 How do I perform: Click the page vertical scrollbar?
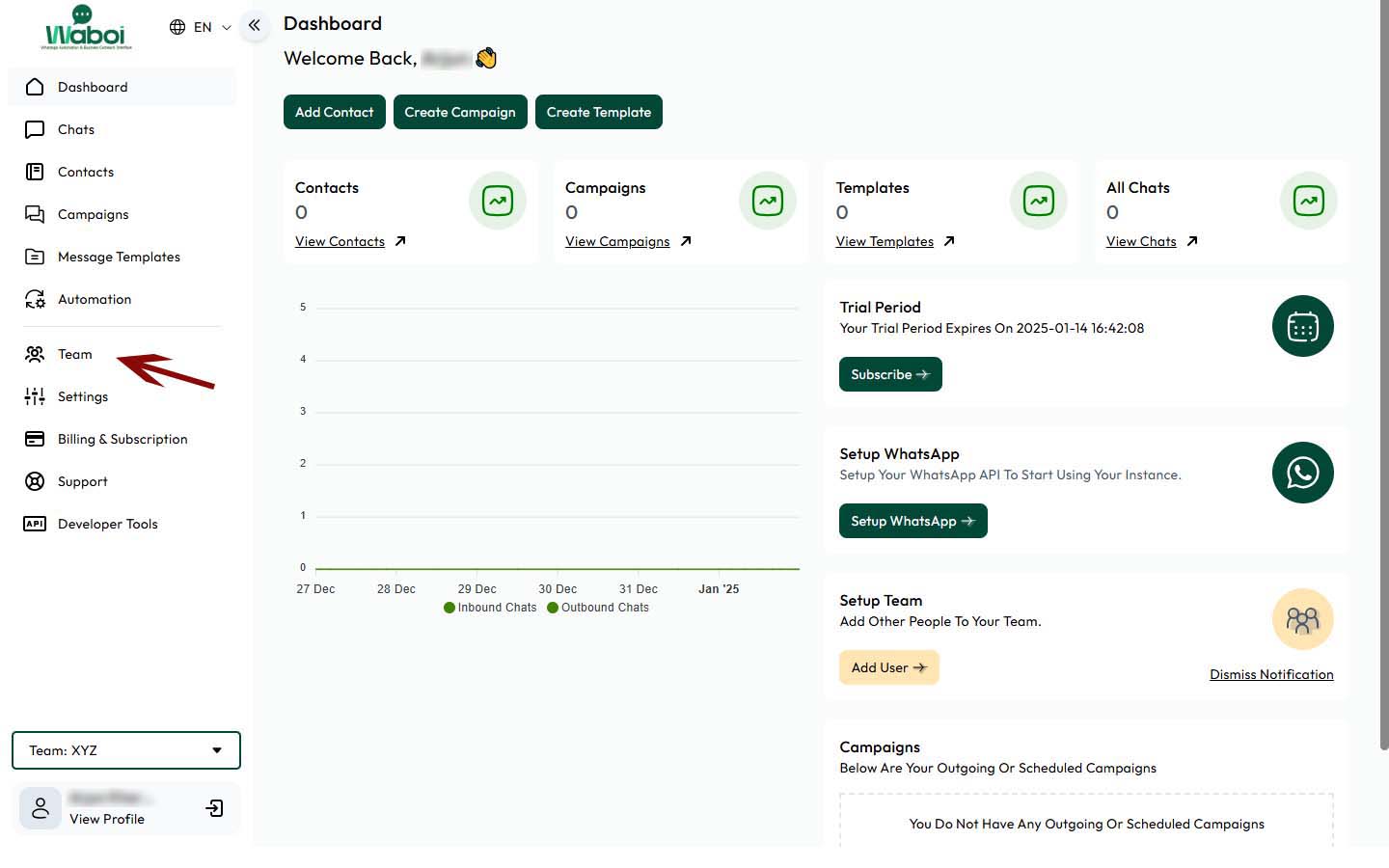click(x=1384, y=376)
